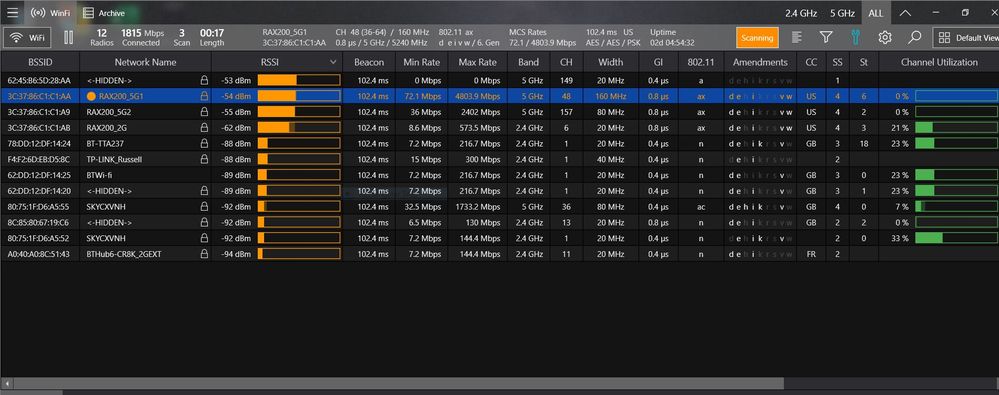The height and width of the screenshot is (395, 999).
Task: Toggle the orange Scanning button
Action: click(x=757, y=38)
